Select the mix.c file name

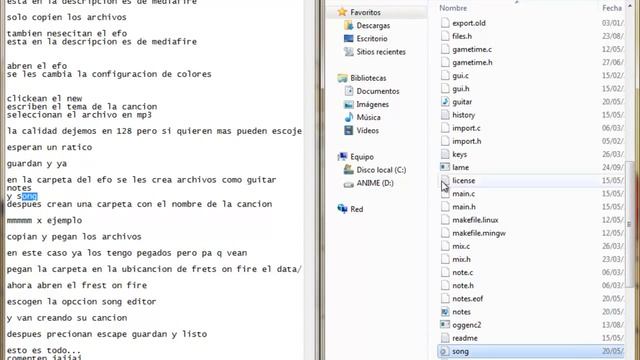461,246
